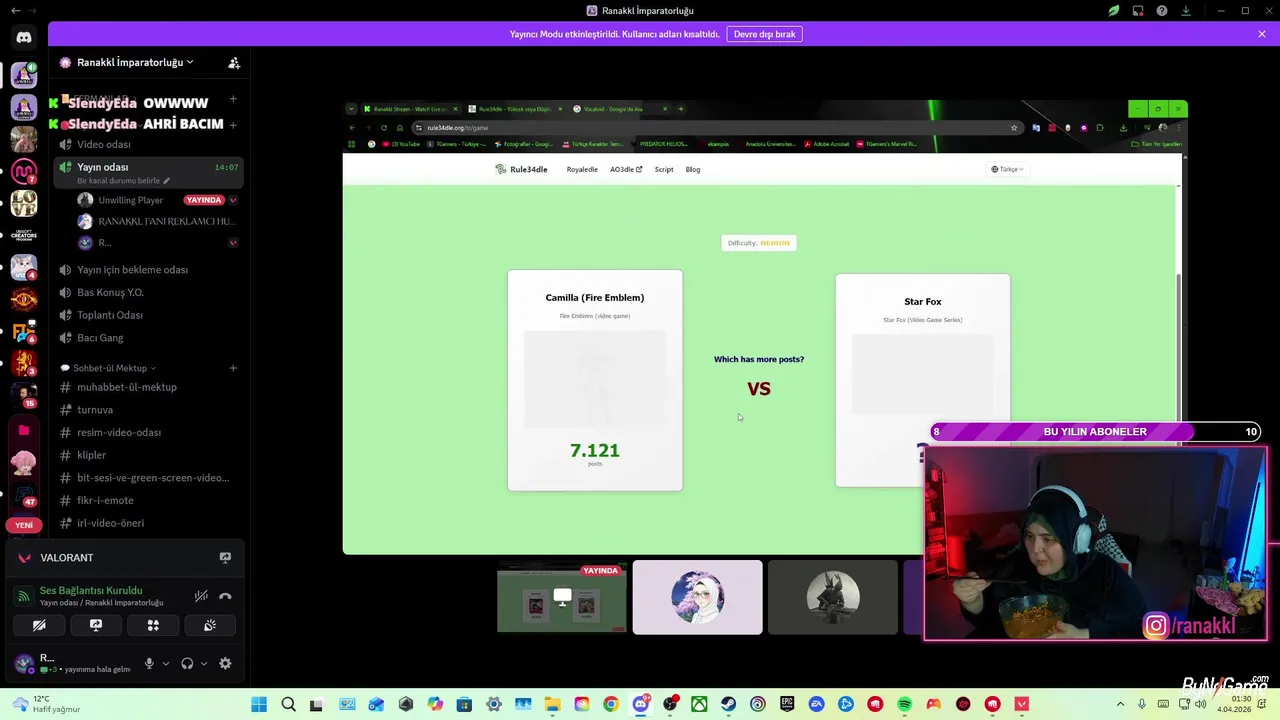Toggle noise suppression in voice panel
Image resolution: width=1280 pixels, height=720 pixels.
click(x=201, y=596)
